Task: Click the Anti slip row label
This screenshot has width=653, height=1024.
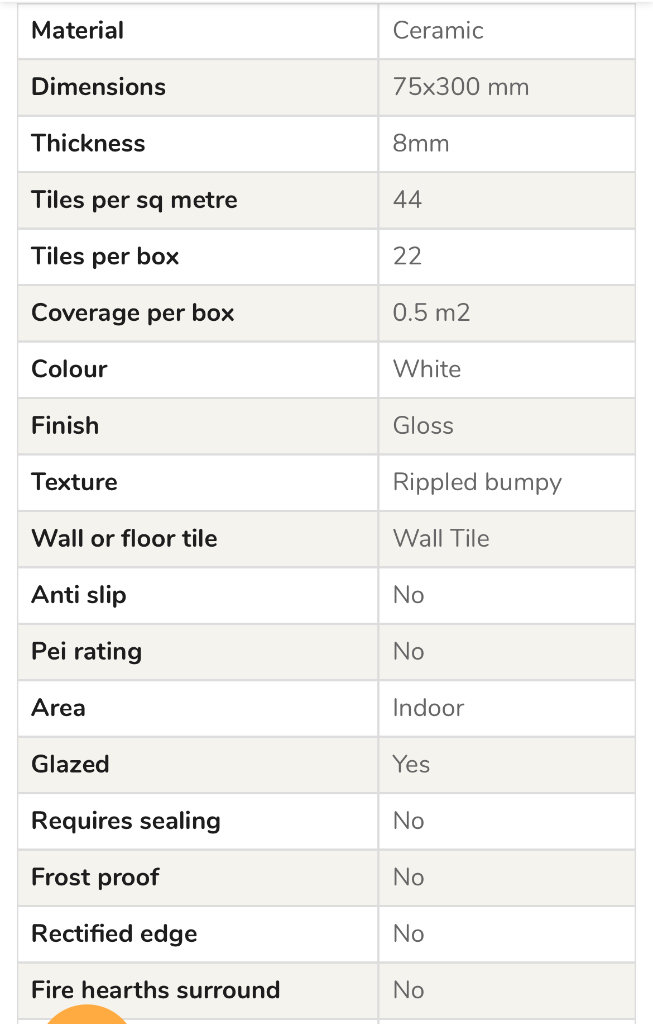Action: (79, 595)
